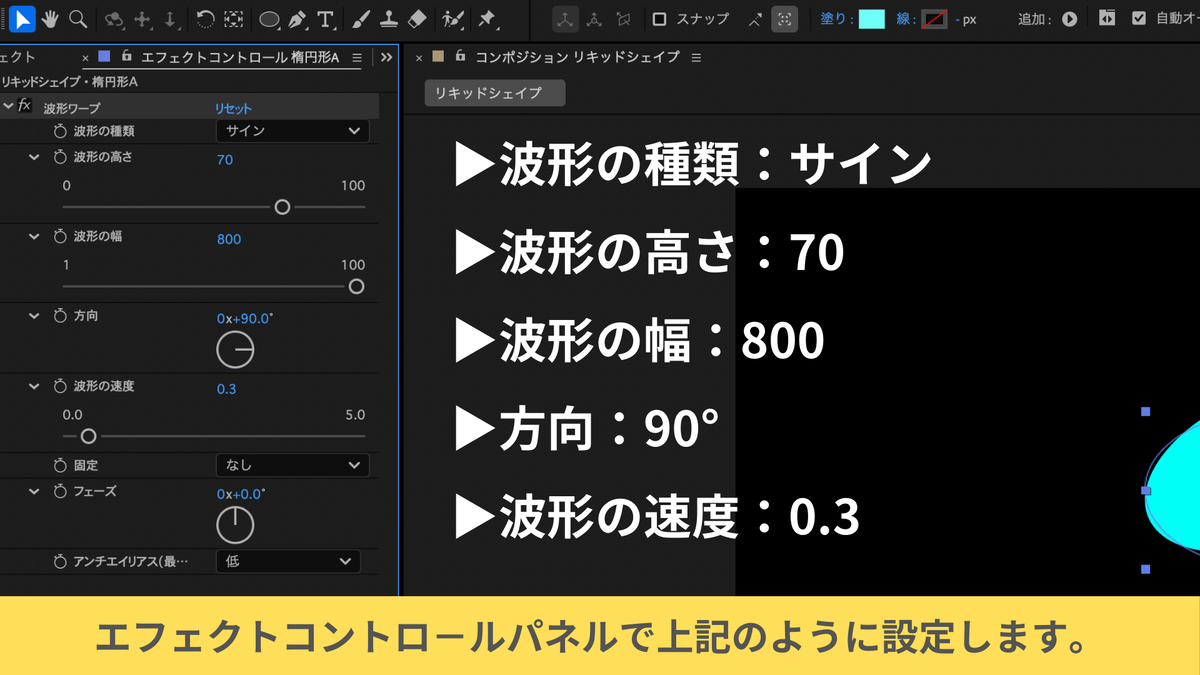Toggle lock on エフェクトコントロール panel

126,58
